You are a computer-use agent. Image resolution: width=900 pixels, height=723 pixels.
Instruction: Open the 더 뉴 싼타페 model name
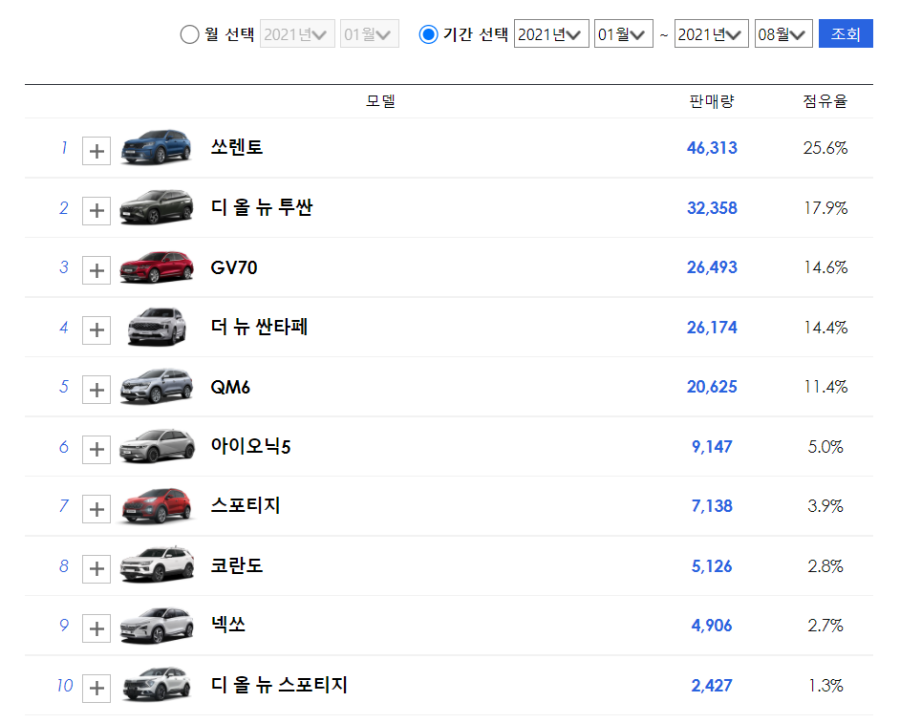coord(259,326)
